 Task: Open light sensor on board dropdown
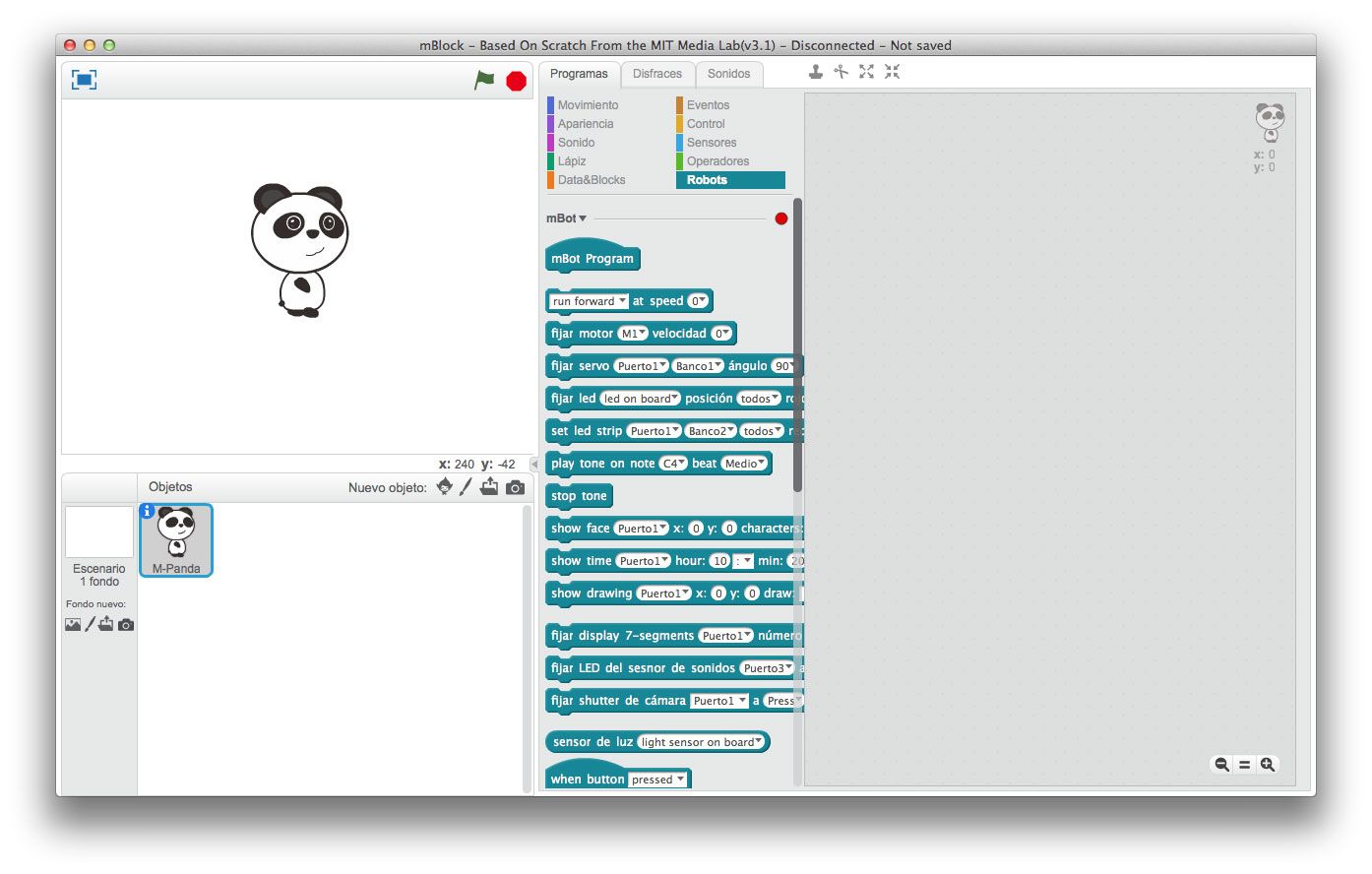click(x=702, y=742)
